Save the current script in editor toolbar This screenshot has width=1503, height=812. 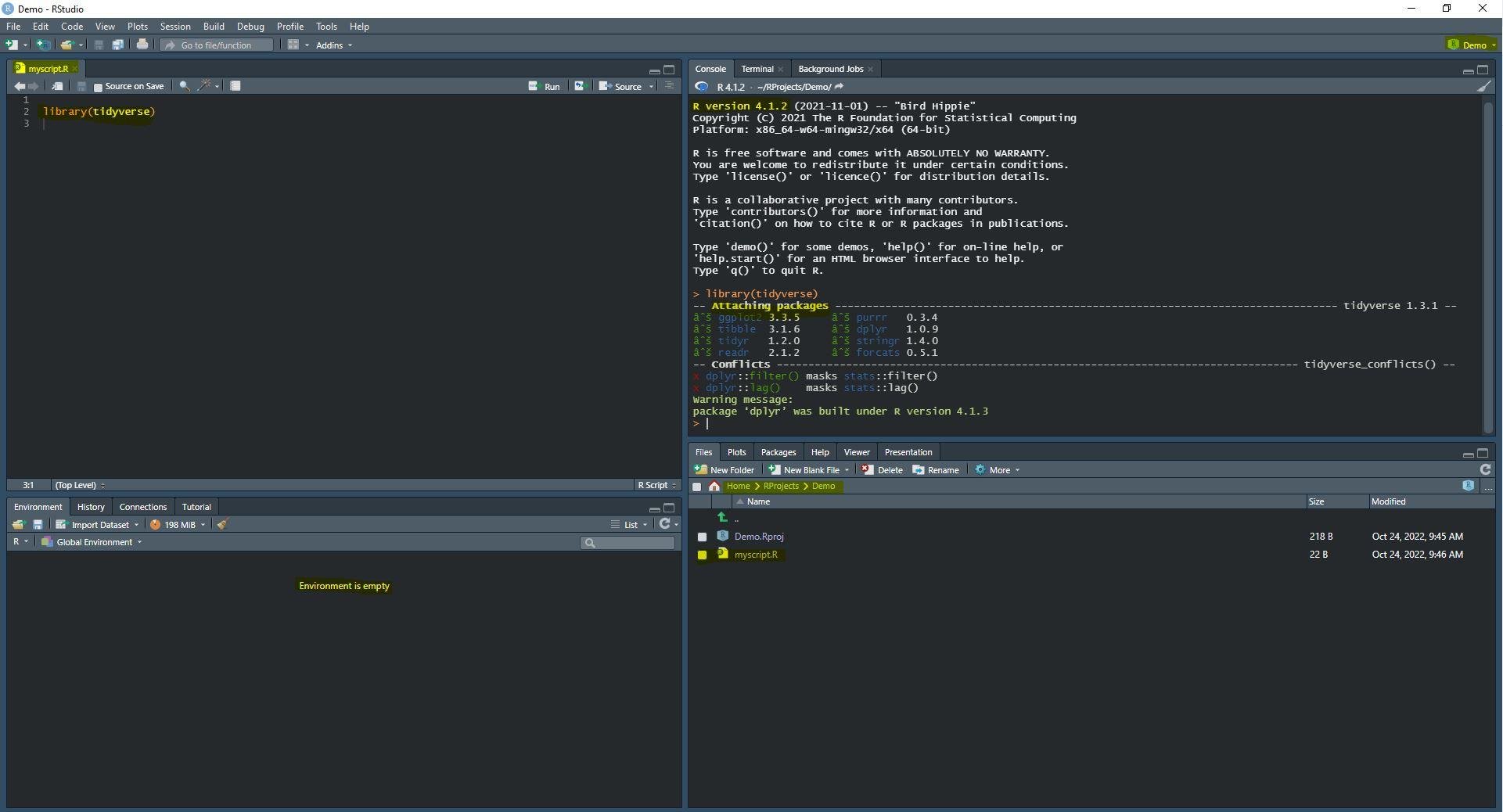coord(81,86)
